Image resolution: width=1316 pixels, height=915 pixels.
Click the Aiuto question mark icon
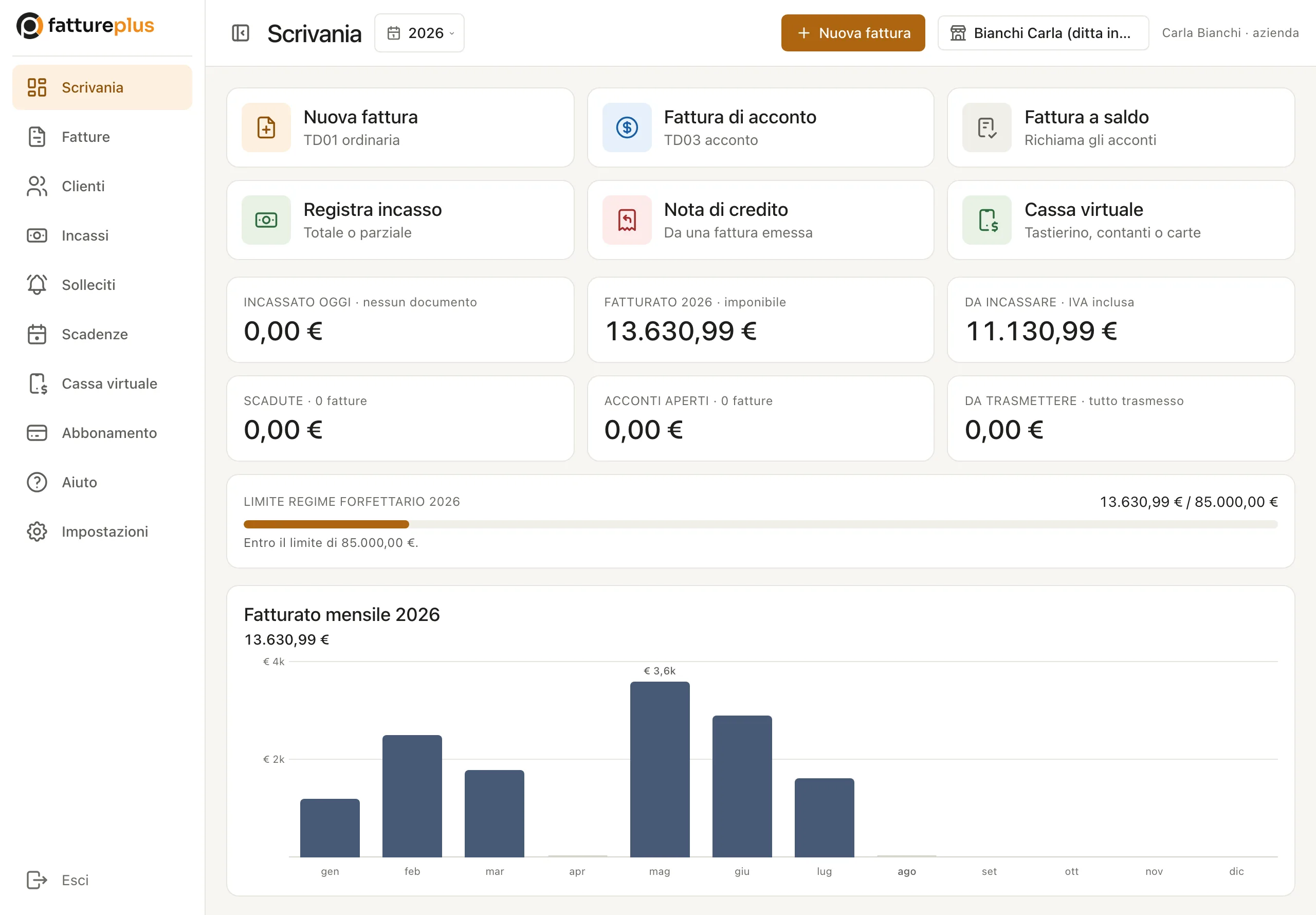click(x=37, y=482)
